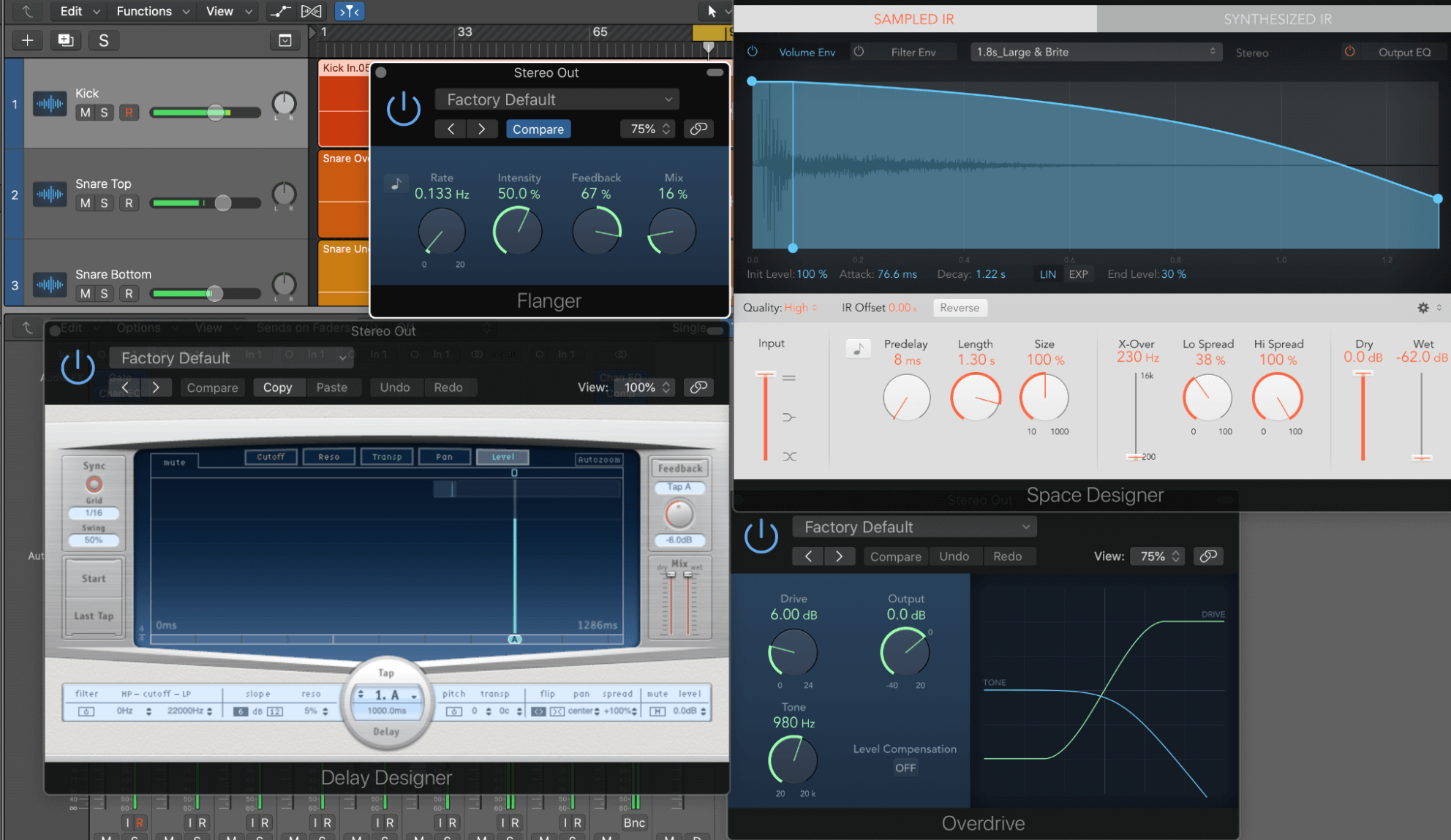Open the Edit menu in tracks area
This screenshot has height=840, width=1451.
click(x=79, y=11)
